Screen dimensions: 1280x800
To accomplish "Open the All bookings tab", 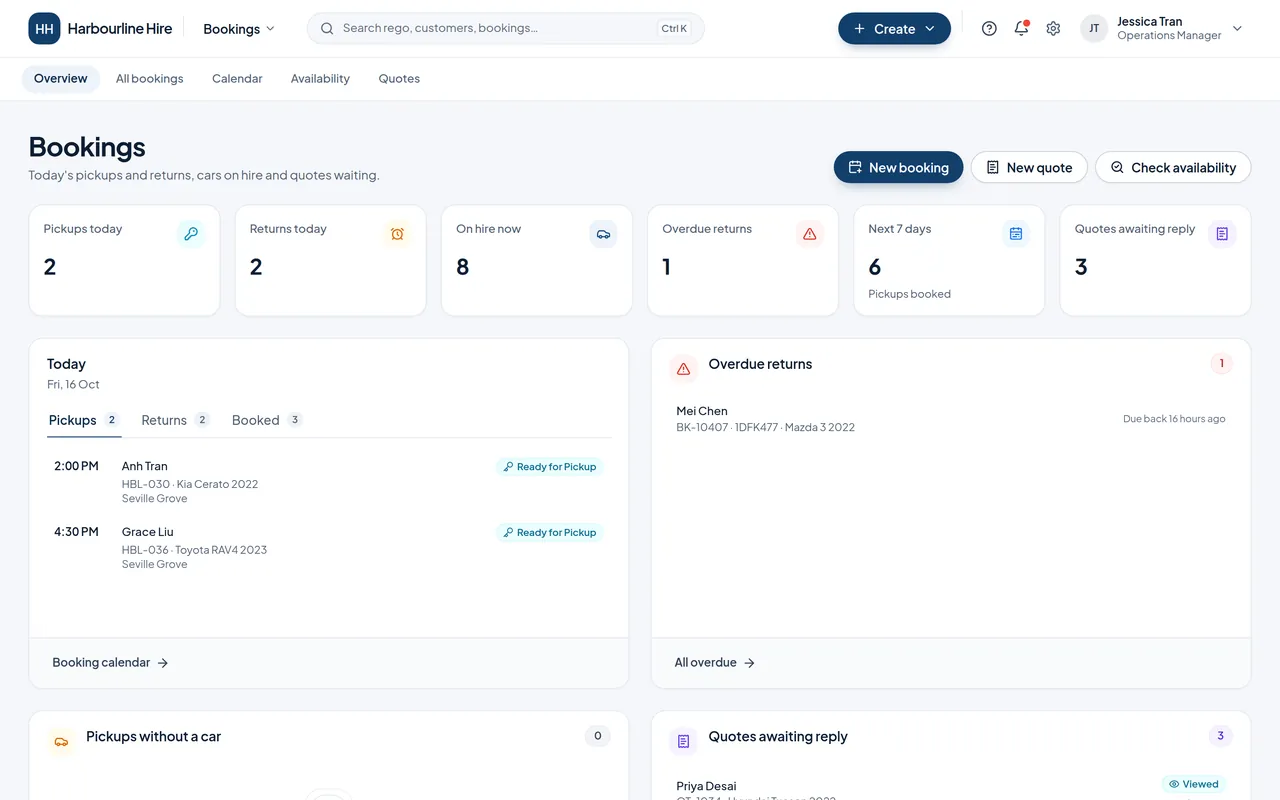I will [150, 79].
